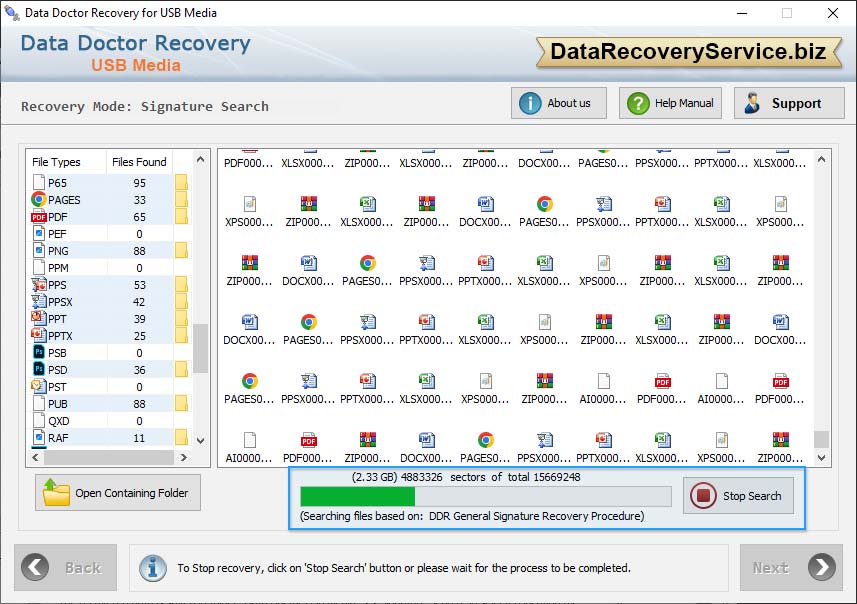This screenshot has height=604, width=857.
Task: Open the yellow folder in the RAF row
Action: click(x=181, y=437)
